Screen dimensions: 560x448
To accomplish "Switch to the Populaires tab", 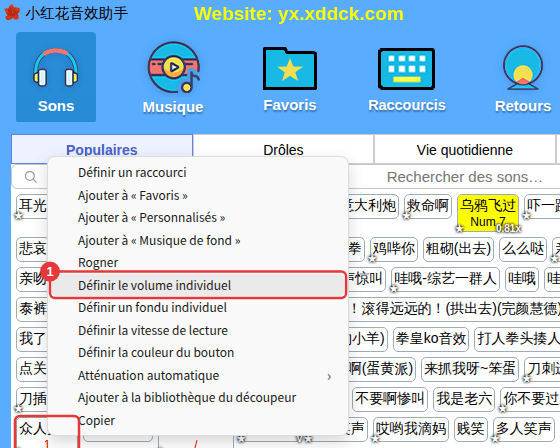I will pyautogui.click(x=102, y=150).
